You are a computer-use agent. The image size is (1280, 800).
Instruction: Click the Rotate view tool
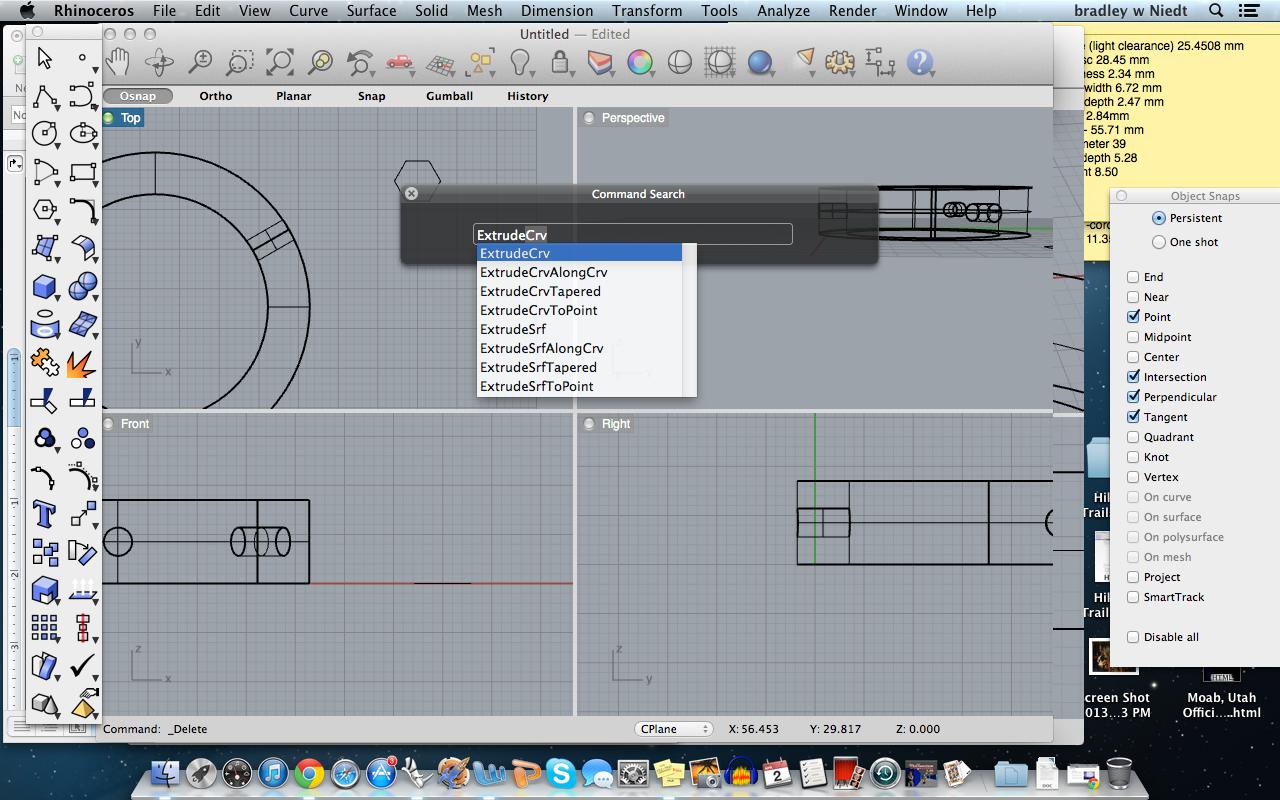coord(159,62)
